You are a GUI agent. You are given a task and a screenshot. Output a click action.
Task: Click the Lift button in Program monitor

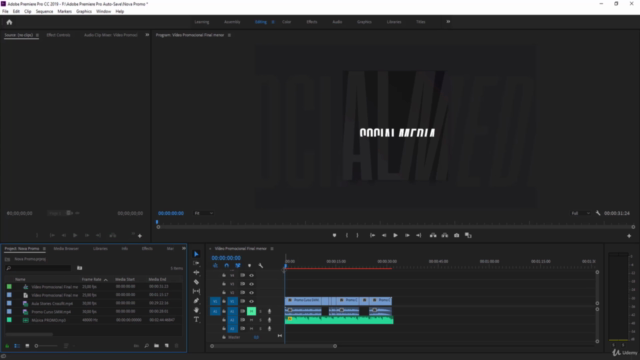[433, 236]
